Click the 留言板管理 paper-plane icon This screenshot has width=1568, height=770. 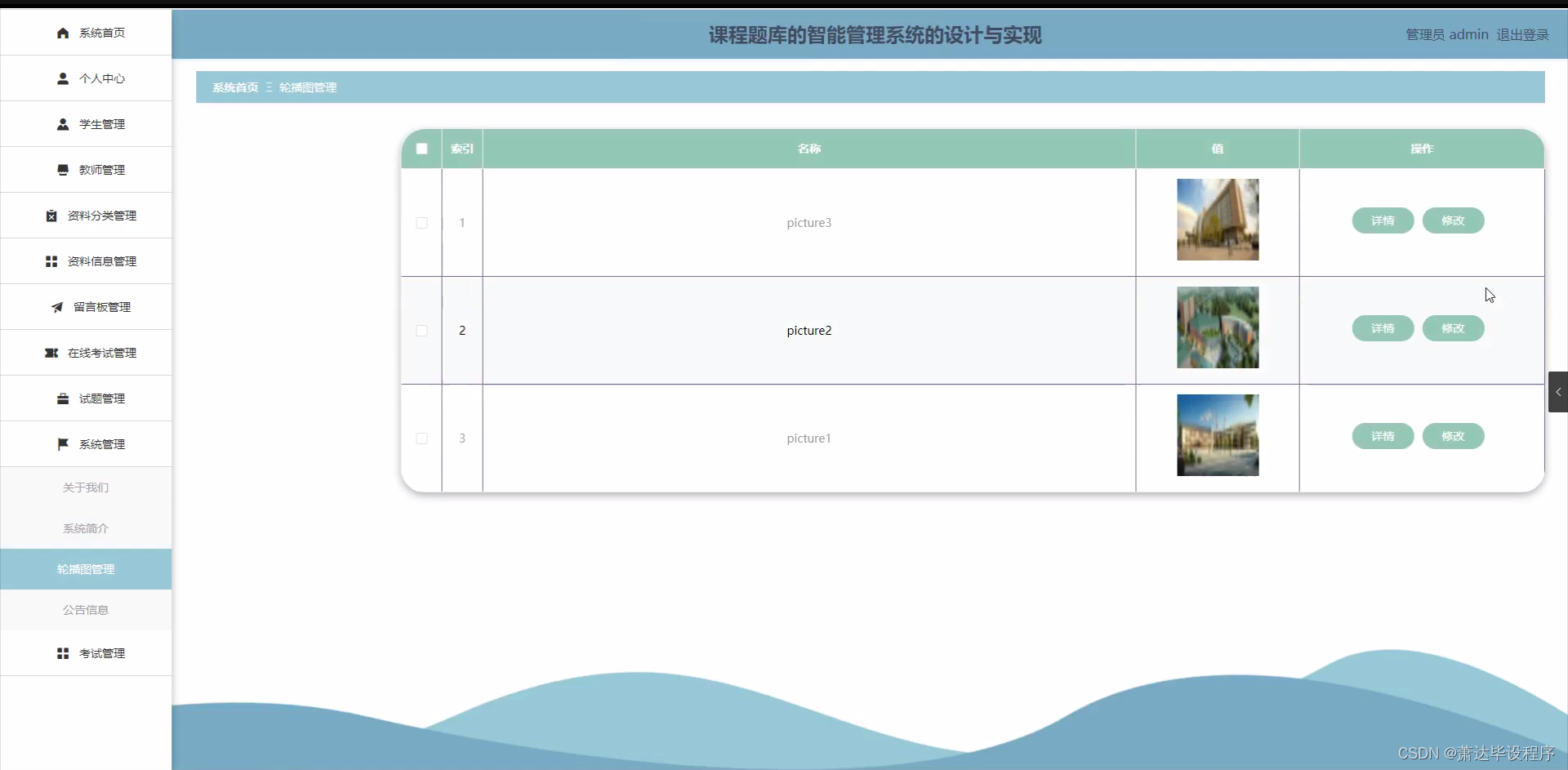(x=56, y=307)
